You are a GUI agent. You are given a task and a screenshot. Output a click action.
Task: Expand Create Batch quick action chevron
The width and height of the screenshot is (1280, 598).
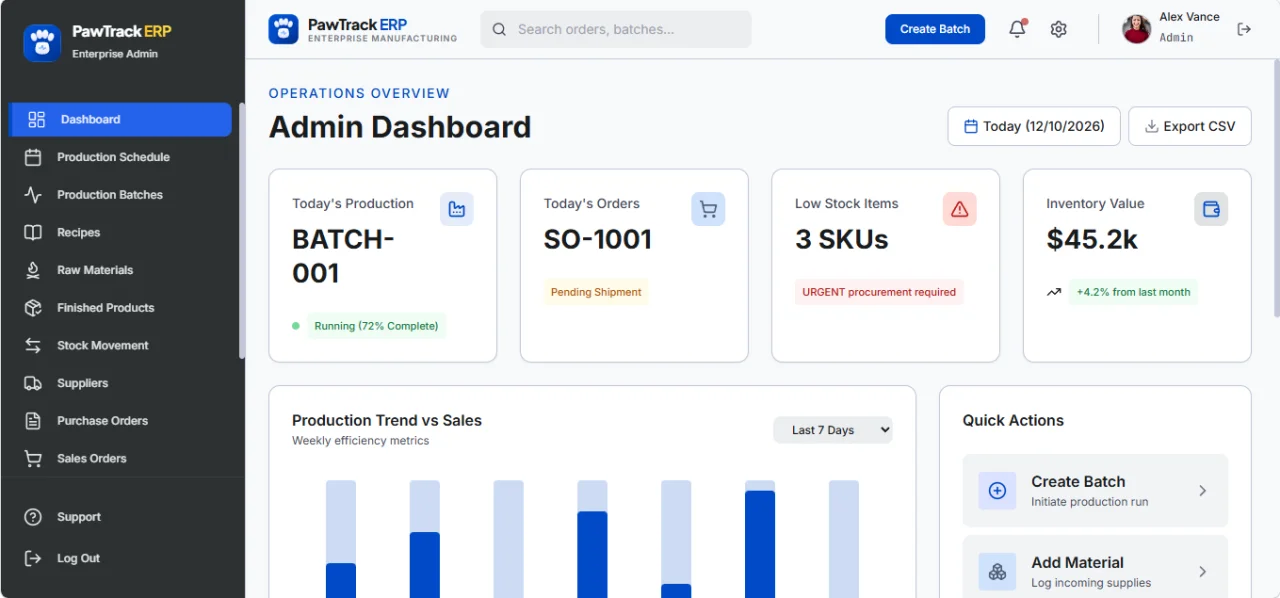[1203, 491]
